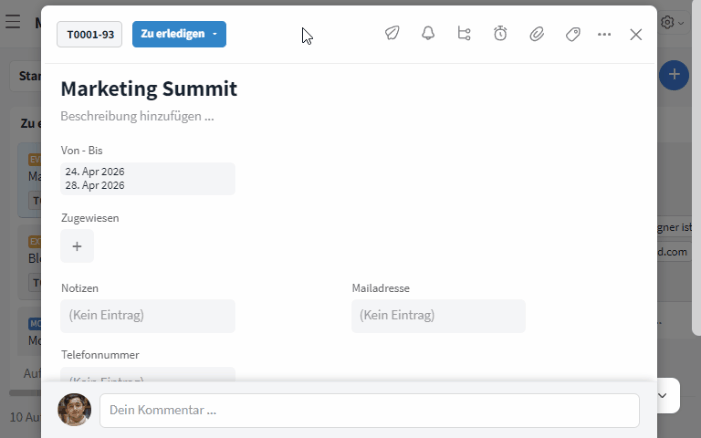Open the bell reminder icon

pos(428,34)
